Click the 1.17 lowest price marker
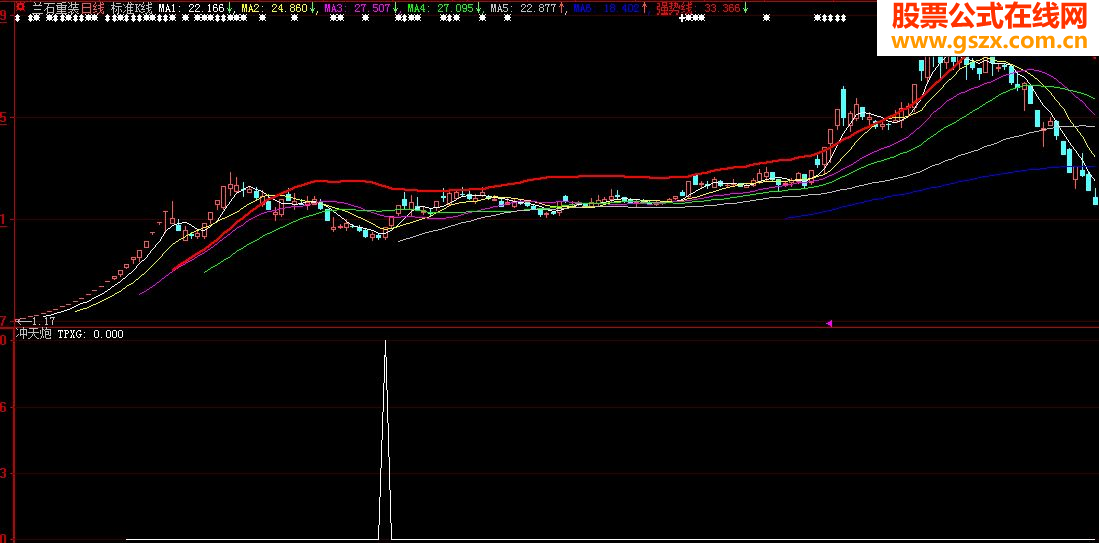 tap(36, 321)
